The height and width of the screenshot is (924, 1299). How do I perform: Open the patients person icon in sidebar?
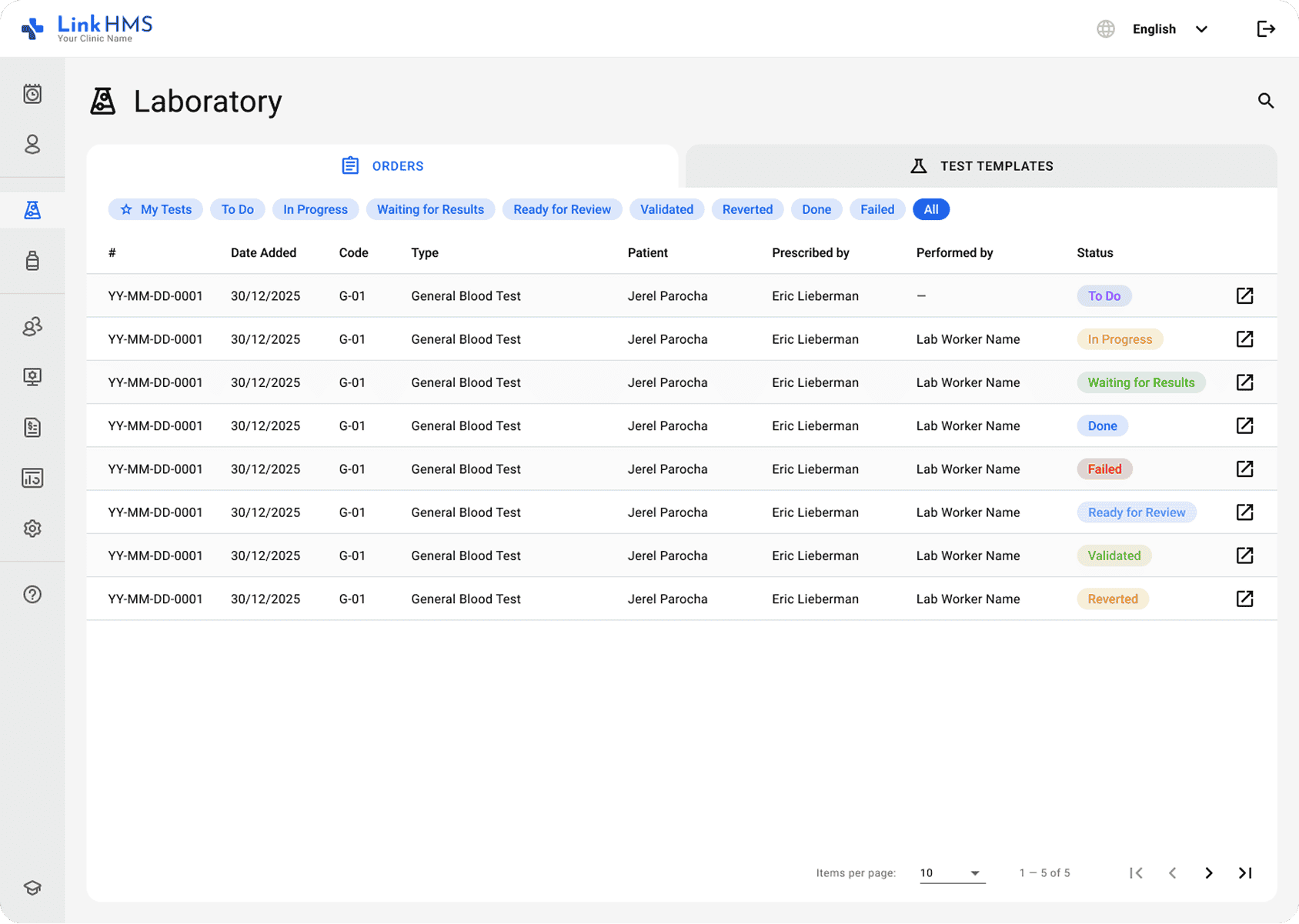(x=32, y=145)
